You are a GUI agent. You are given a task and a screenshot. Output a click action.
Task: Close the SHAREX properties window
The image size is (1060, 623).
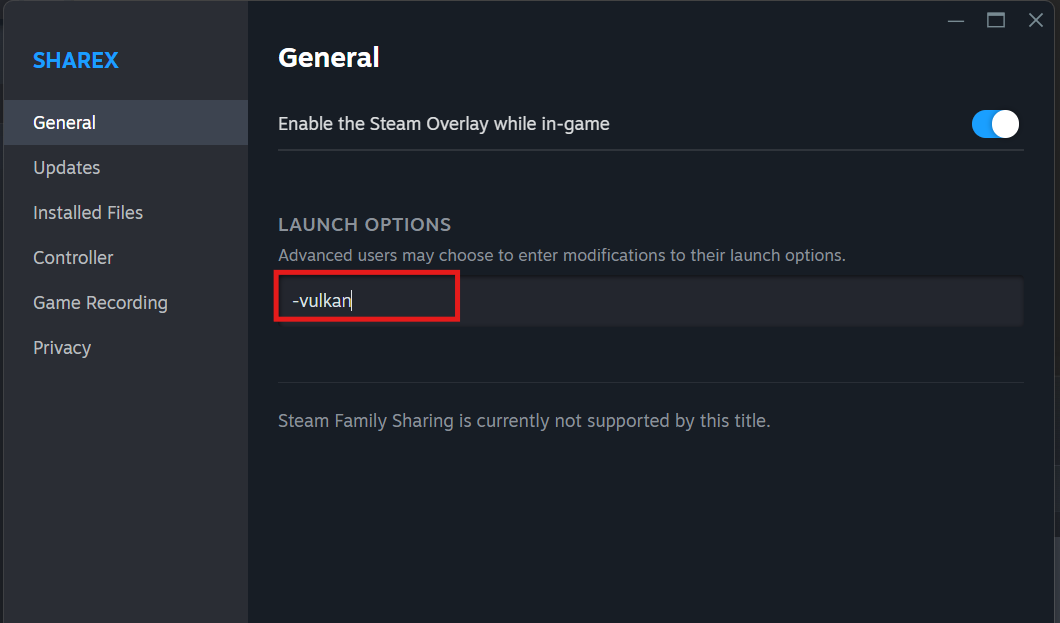1036,20
